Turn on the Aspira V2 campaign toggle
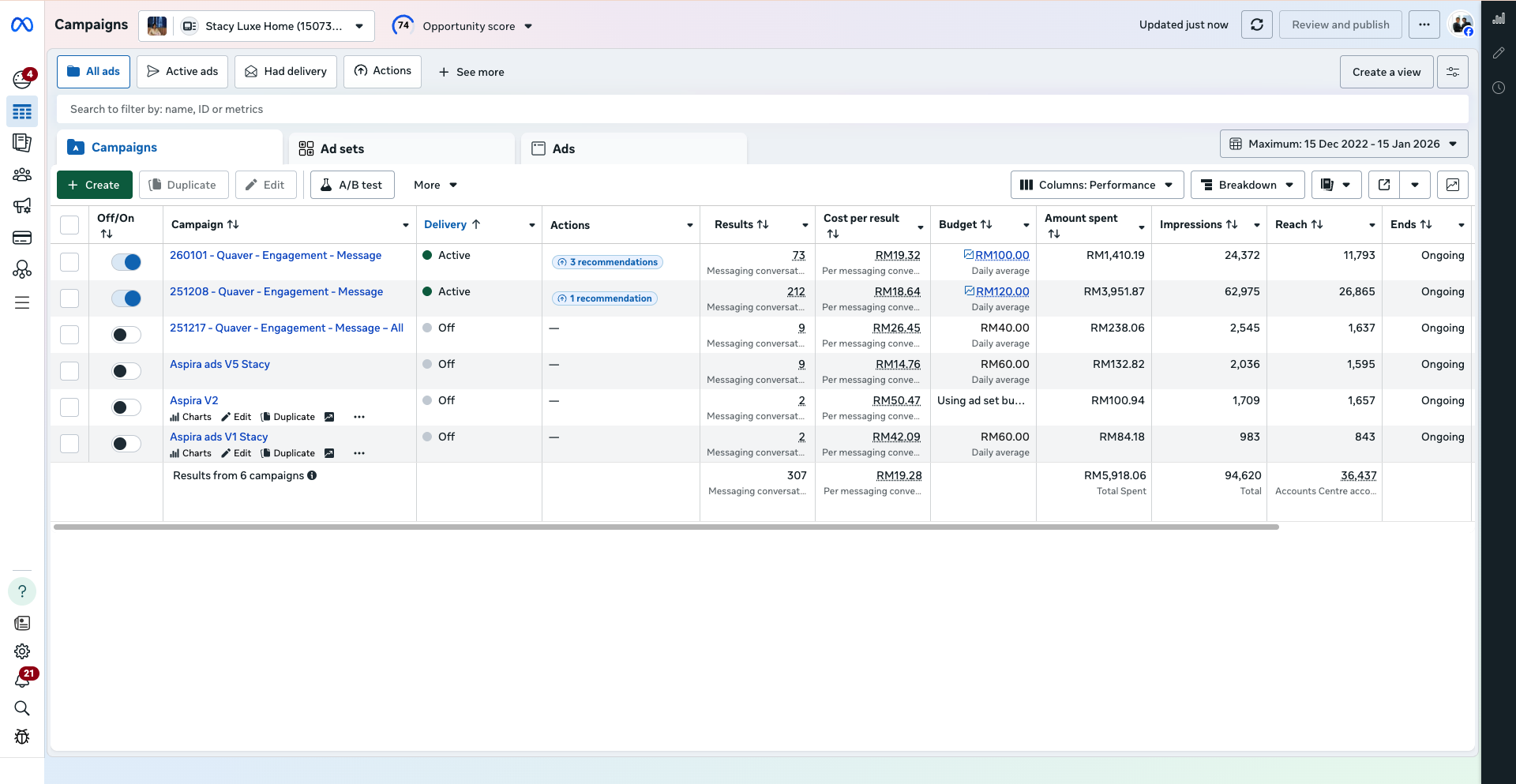This screenshot has width=1516, height=784. (x=126, y=407)
